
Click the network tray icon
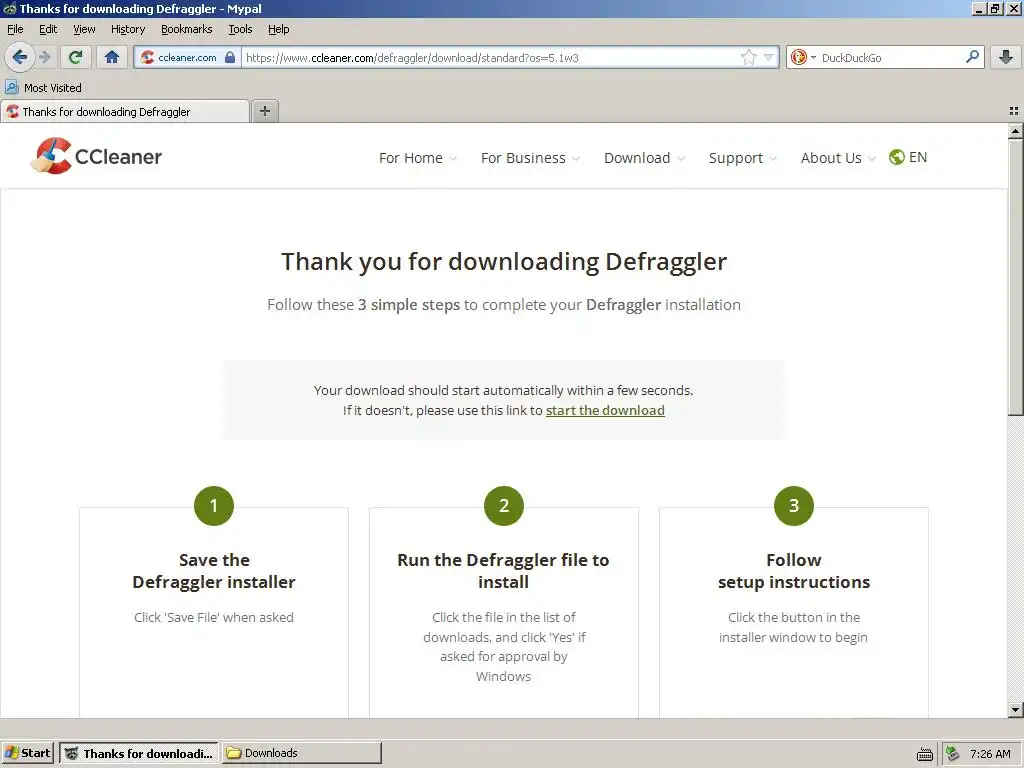click(953, 754)
